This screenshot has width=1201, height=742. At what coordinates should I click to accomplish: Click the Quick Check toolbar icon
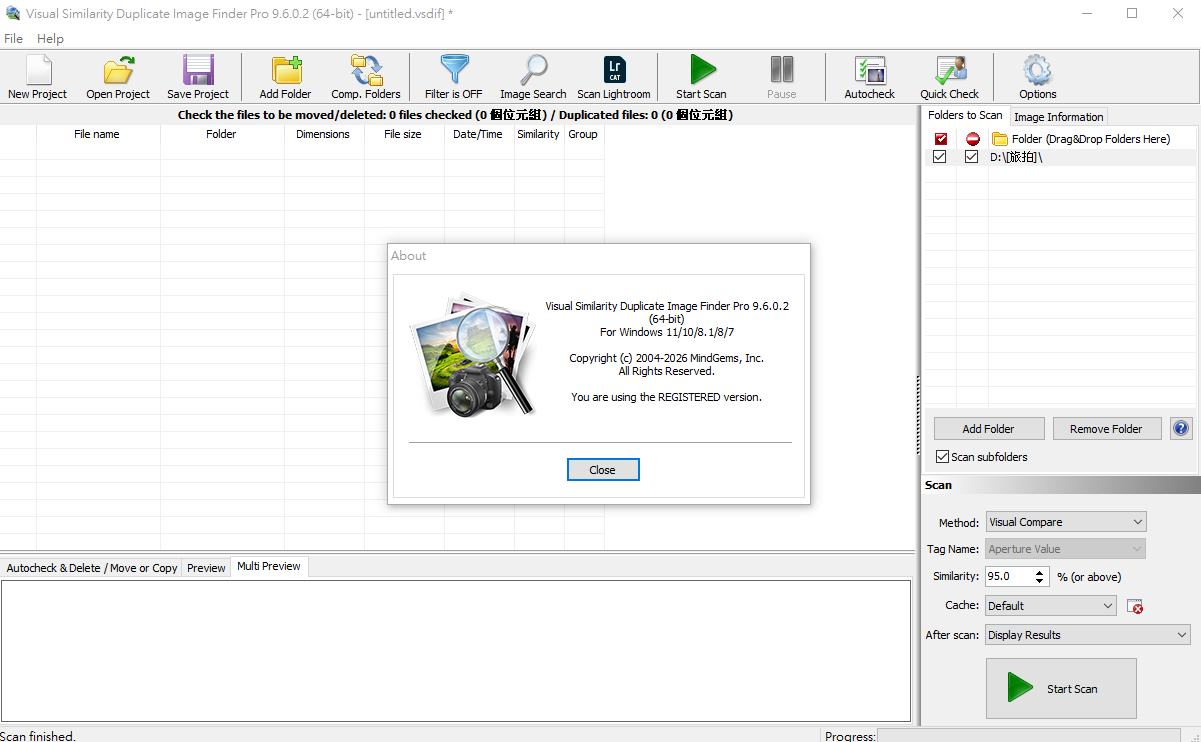[949, 77]
